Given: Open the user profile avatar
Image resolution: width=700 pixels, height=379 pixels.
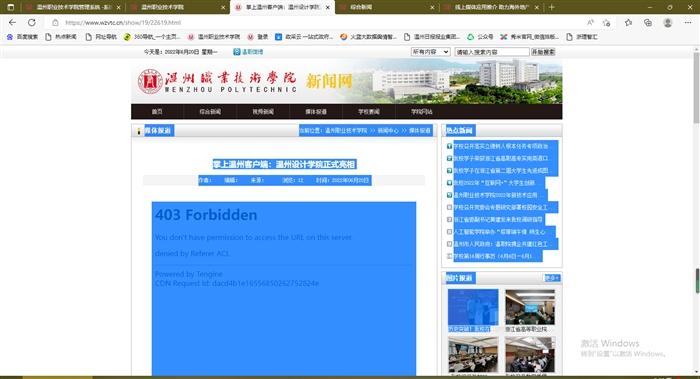Looking at the screenshot, I should coord(668,22).
